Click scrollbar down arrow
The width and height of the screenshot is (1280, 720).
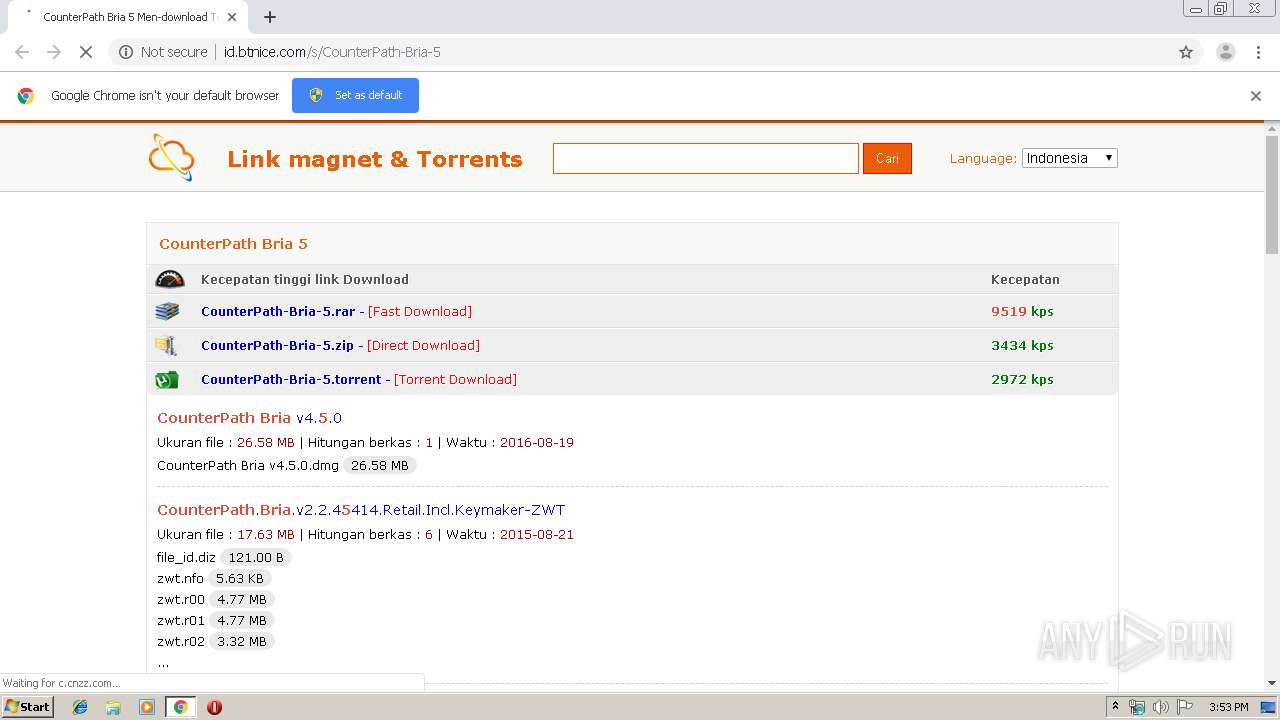1272,684
